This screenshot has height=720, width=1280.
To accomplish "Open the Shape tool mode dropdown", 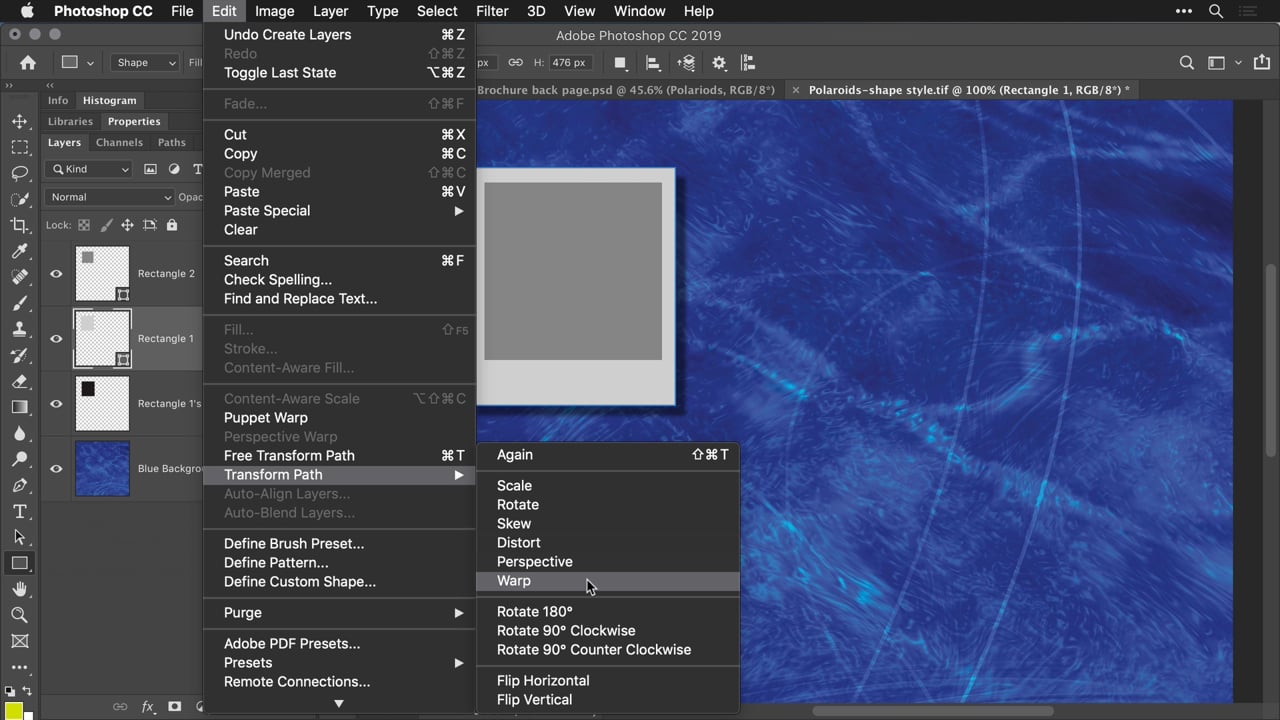I will tap(144, 62).
